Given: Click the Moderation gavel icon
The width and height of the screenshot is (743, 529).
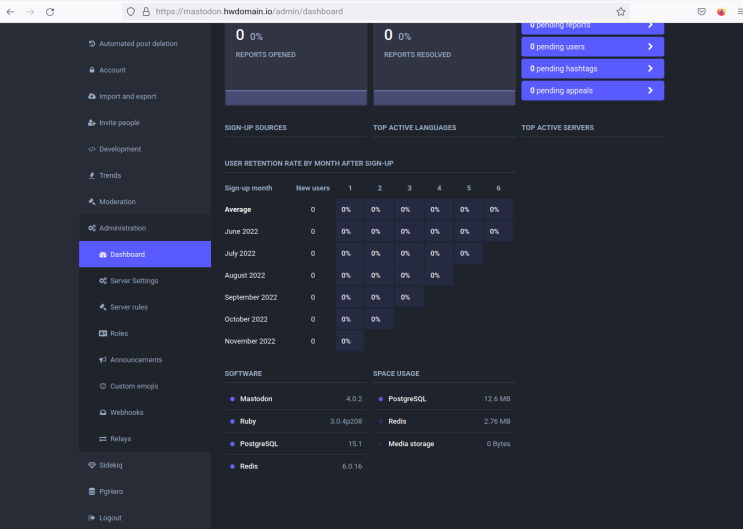Looking at the screenshot, I should pyautogui.click(x=92, y=202).
